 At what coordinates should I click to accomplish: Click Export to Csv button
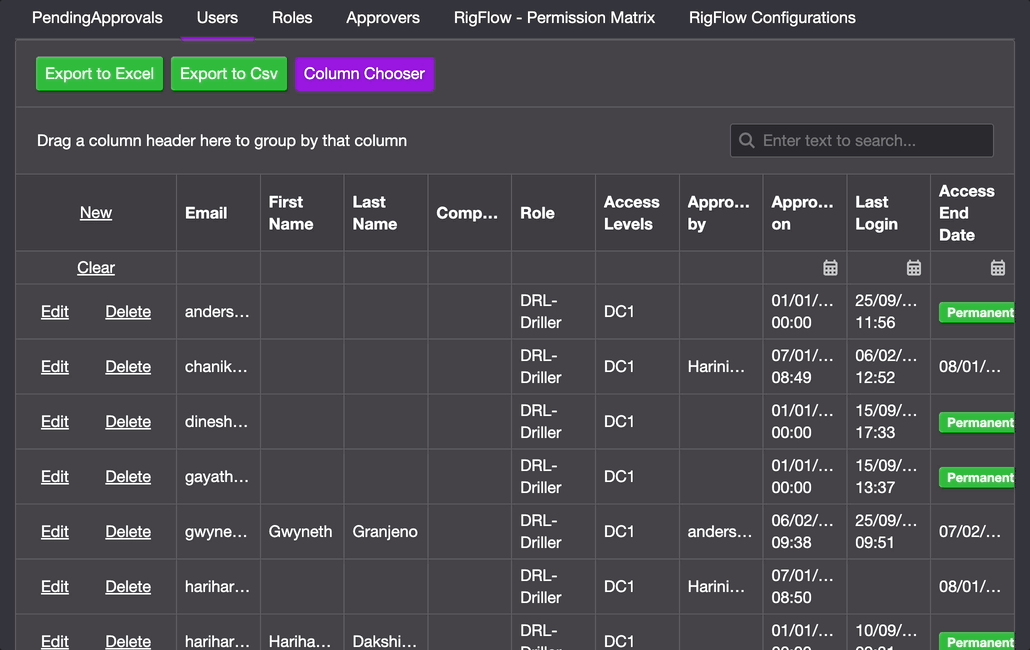229,74
